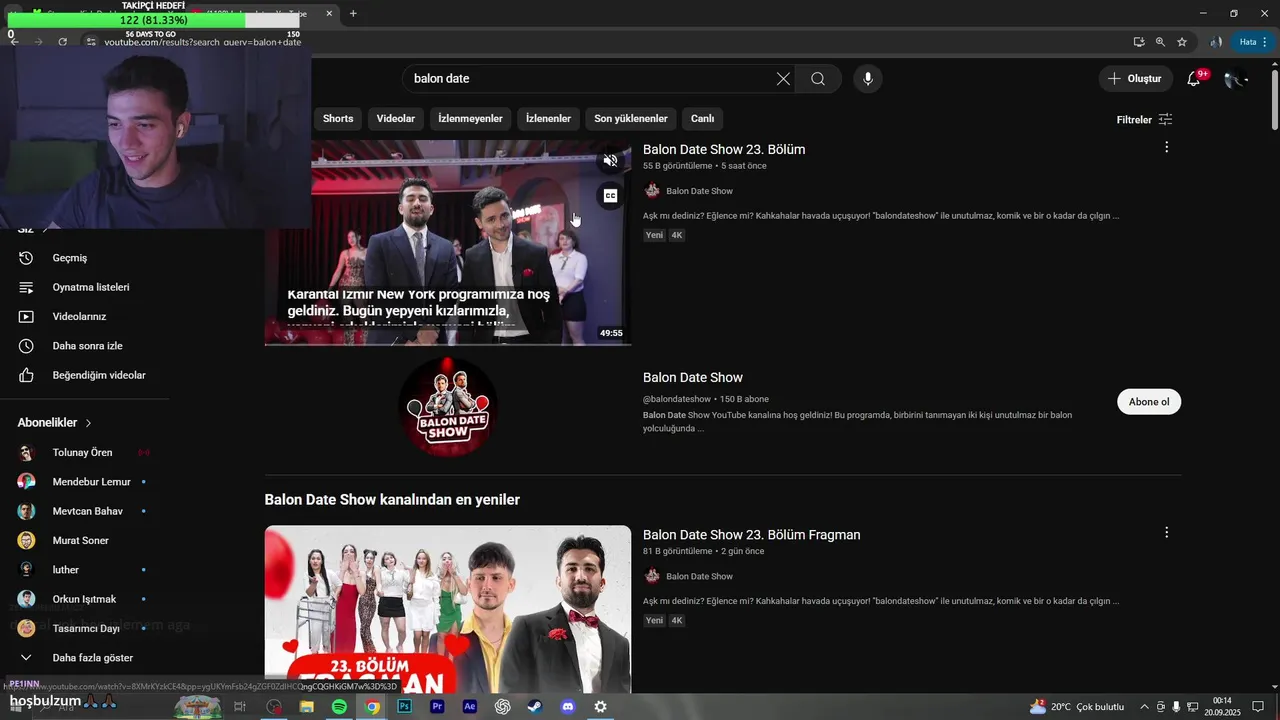This screenshot has height=720, width=1280.
Task: Open options menu for Balon Date Show 23. Bölüm
Action: click(1166, 147)
